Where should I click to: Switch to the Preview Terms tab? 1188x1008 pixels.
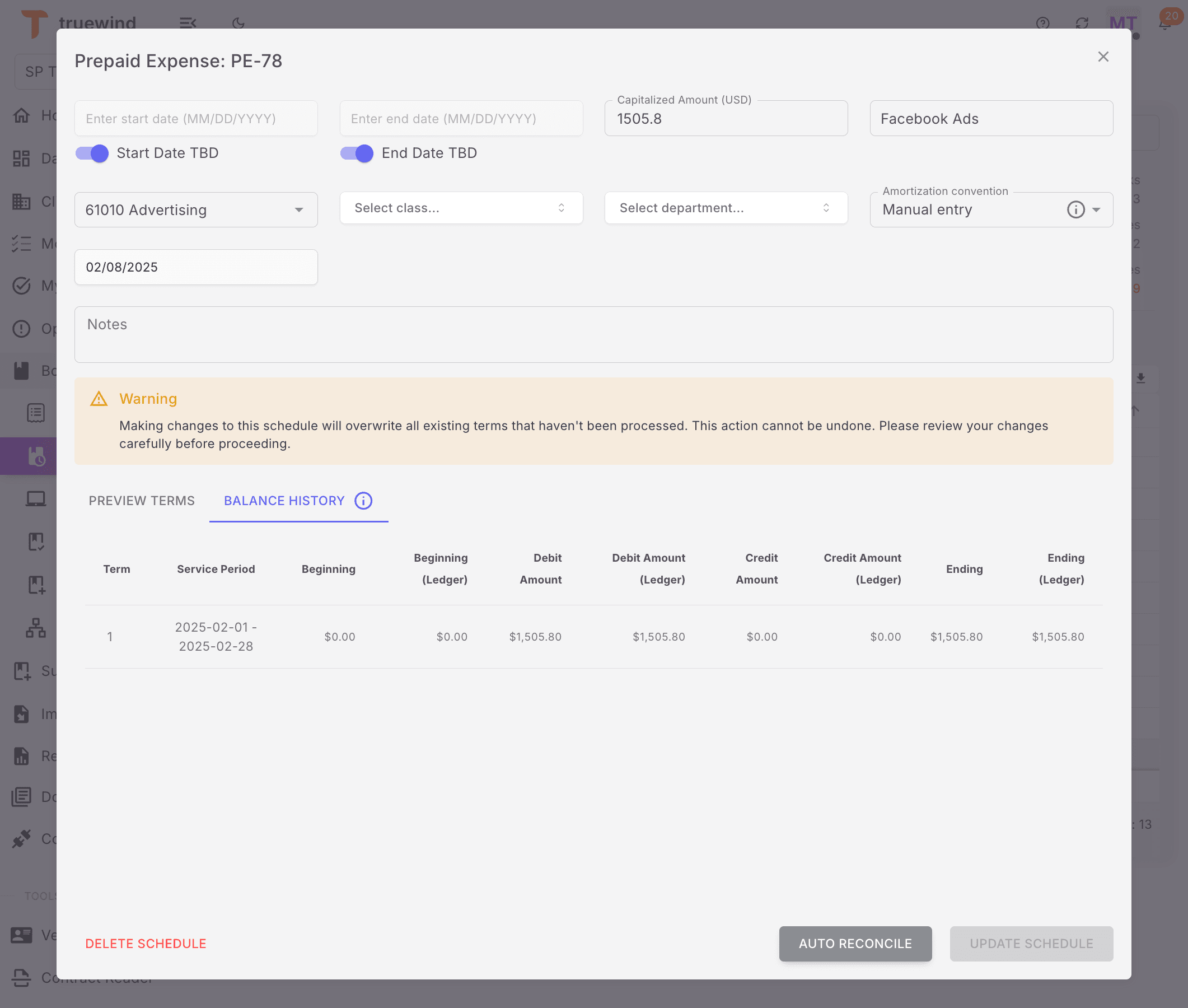[x=141, y=501]
